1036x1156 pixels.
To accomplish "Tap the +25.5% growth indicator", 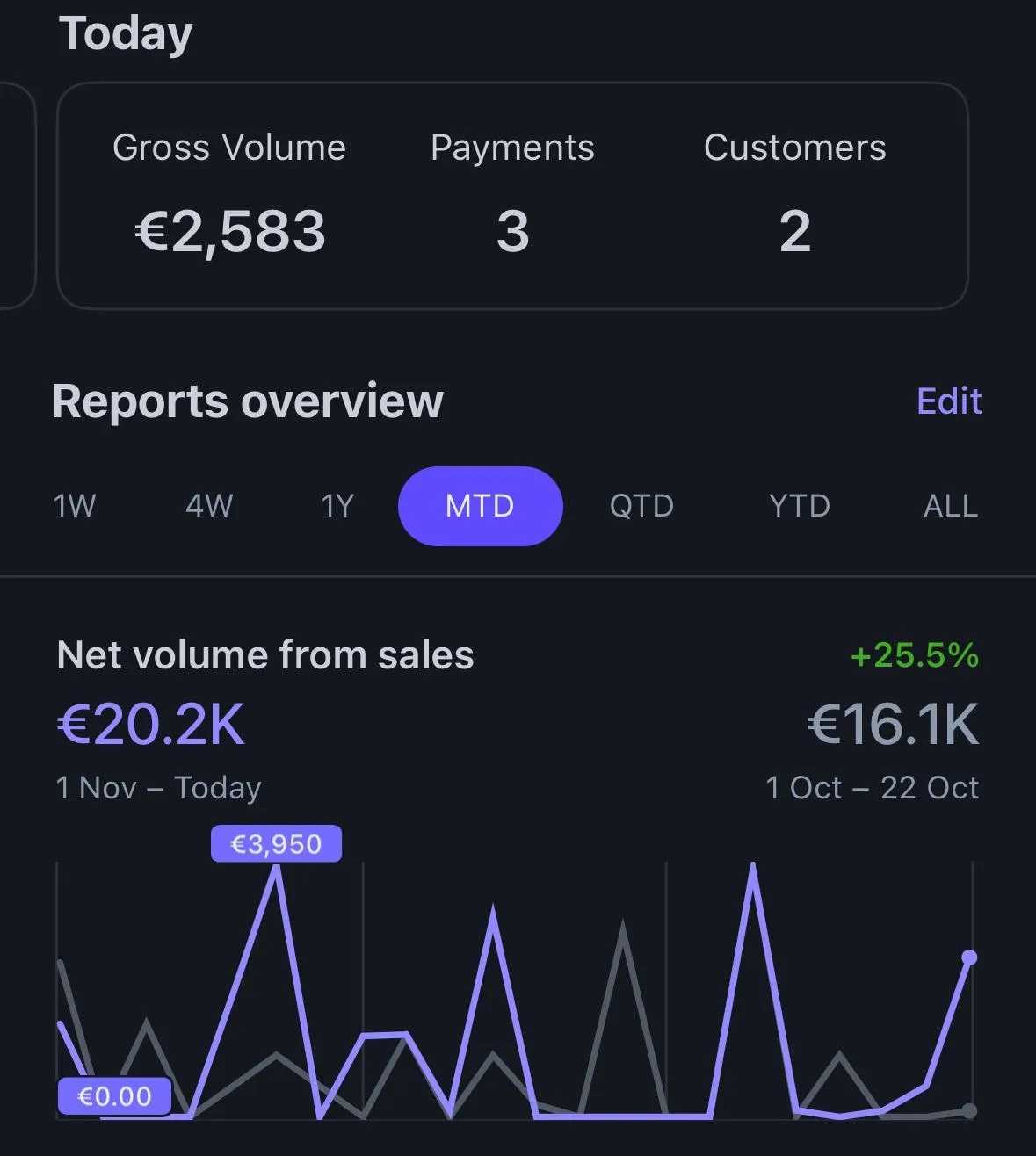I will [914, 655].
